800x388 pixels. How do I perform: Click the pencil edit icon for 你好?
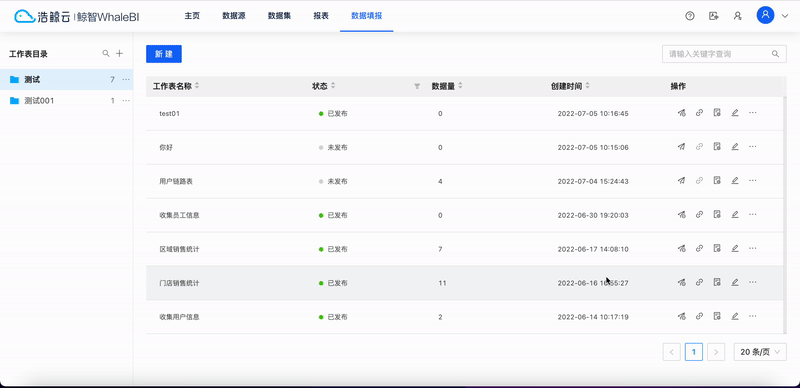[x=735, y=147]
